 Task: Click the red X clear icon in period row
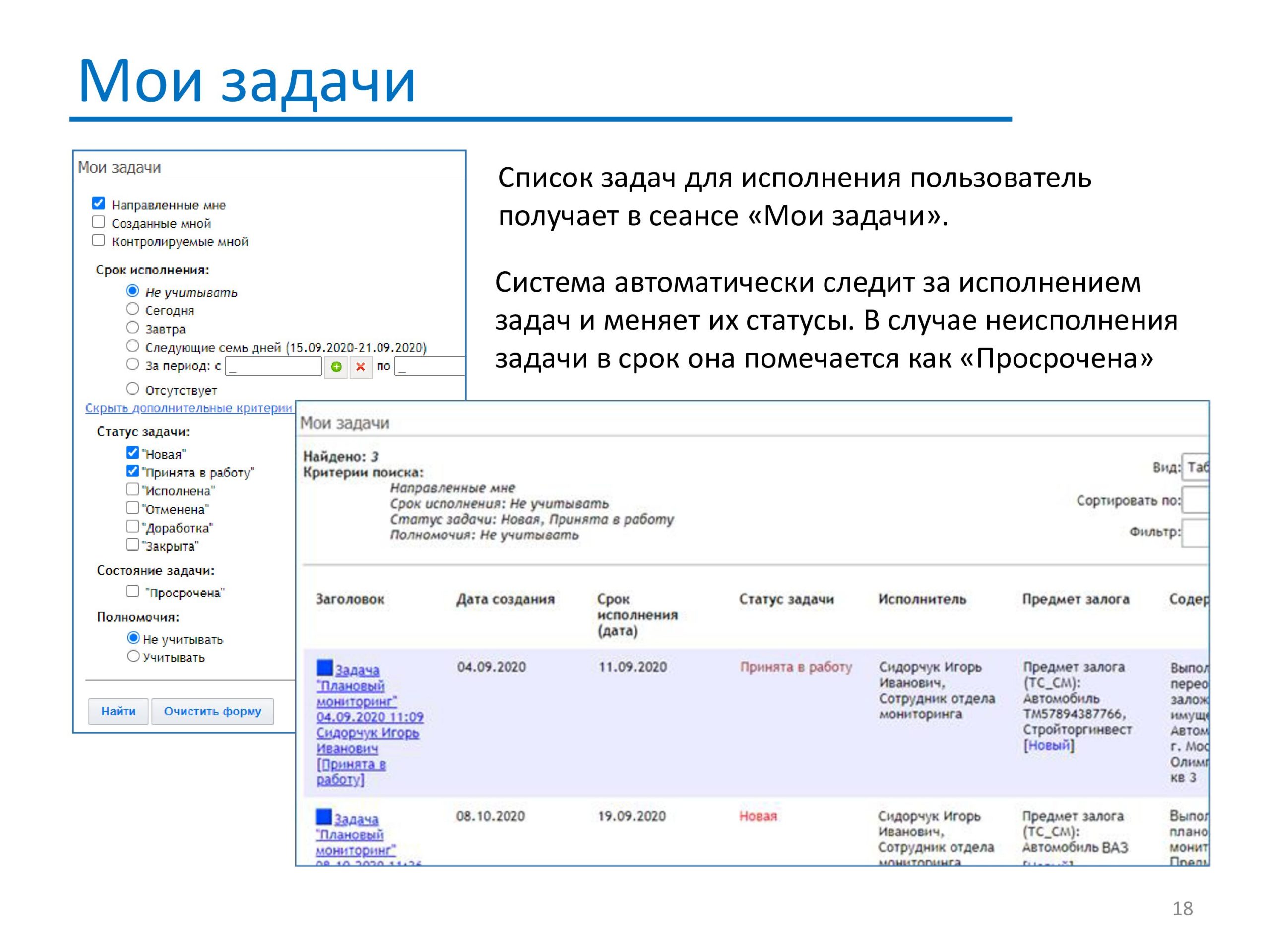click(361, 367)
